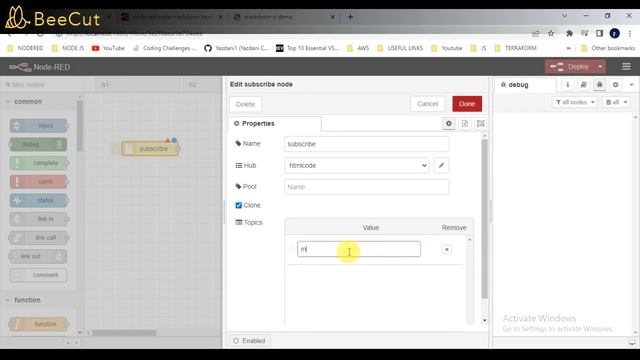Edit Hub config with pencil icon
Screen dimensions: 640x360
441,165
